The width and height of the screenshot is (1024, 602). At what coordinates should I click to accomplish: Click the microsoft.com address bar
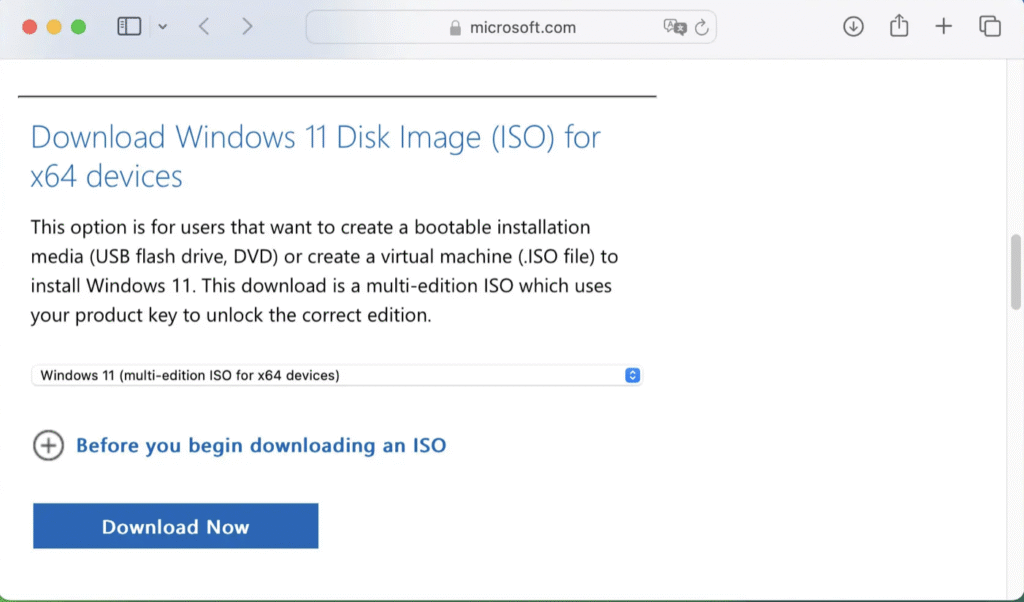point(511,27)
